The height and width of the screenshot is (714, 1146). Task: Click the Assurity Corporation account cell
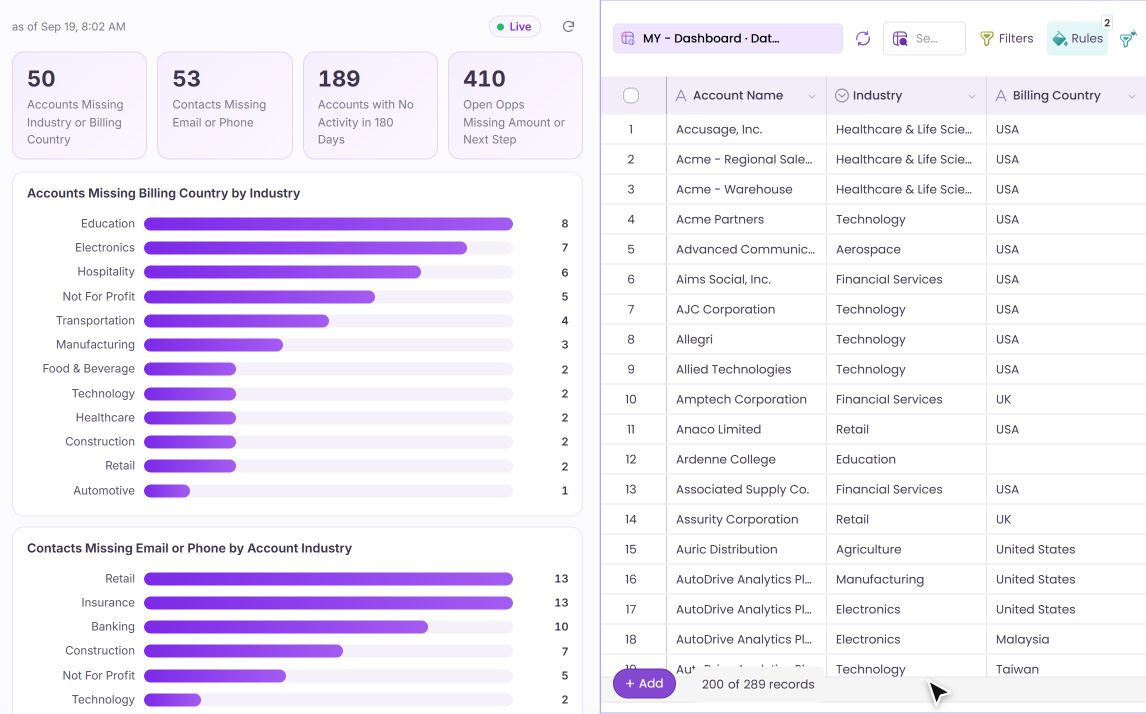pyautogui.click(x=746, y=519)
